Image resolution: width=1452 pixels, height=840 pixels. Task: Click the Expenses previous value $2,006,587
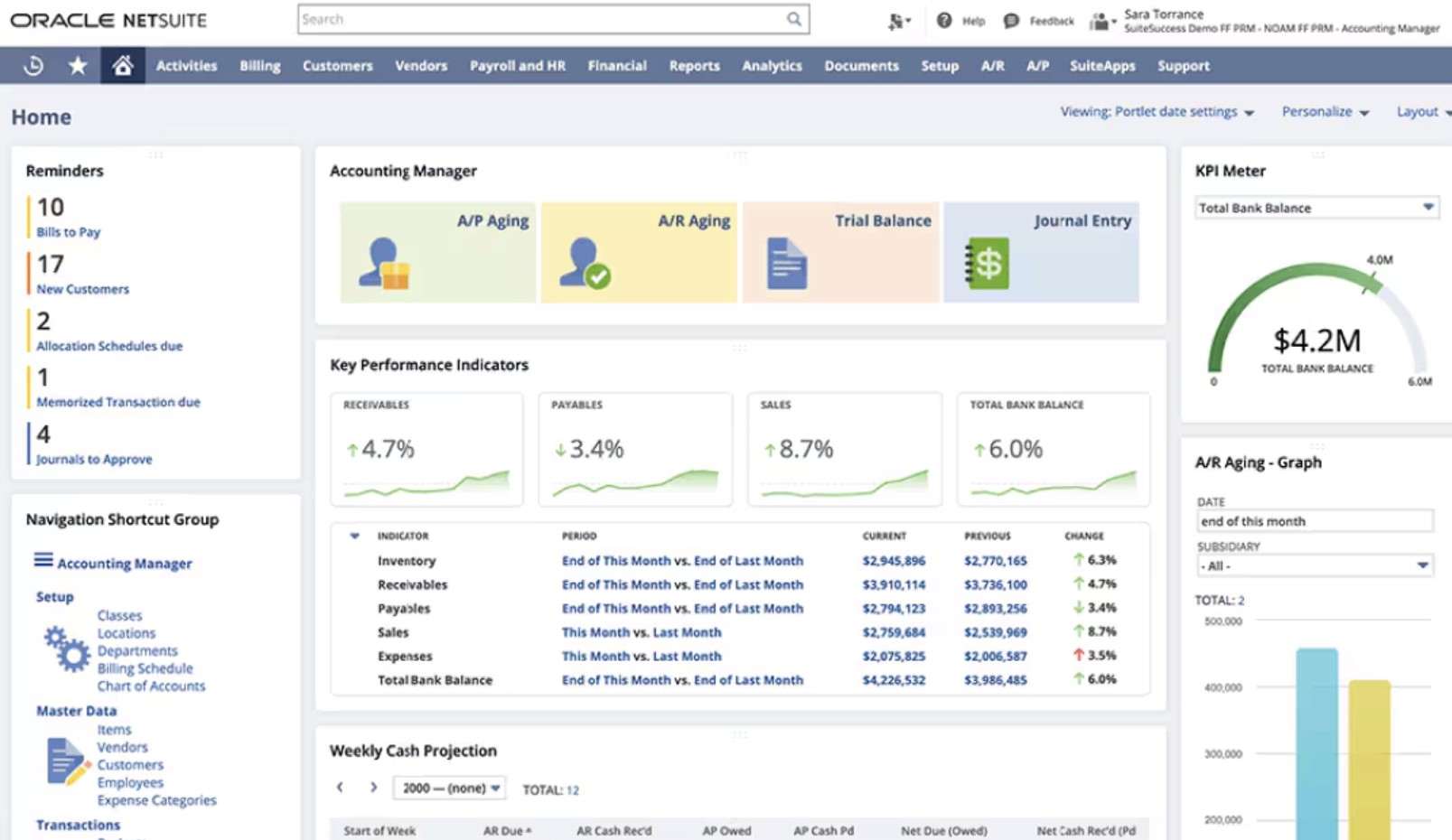[995, 657]
